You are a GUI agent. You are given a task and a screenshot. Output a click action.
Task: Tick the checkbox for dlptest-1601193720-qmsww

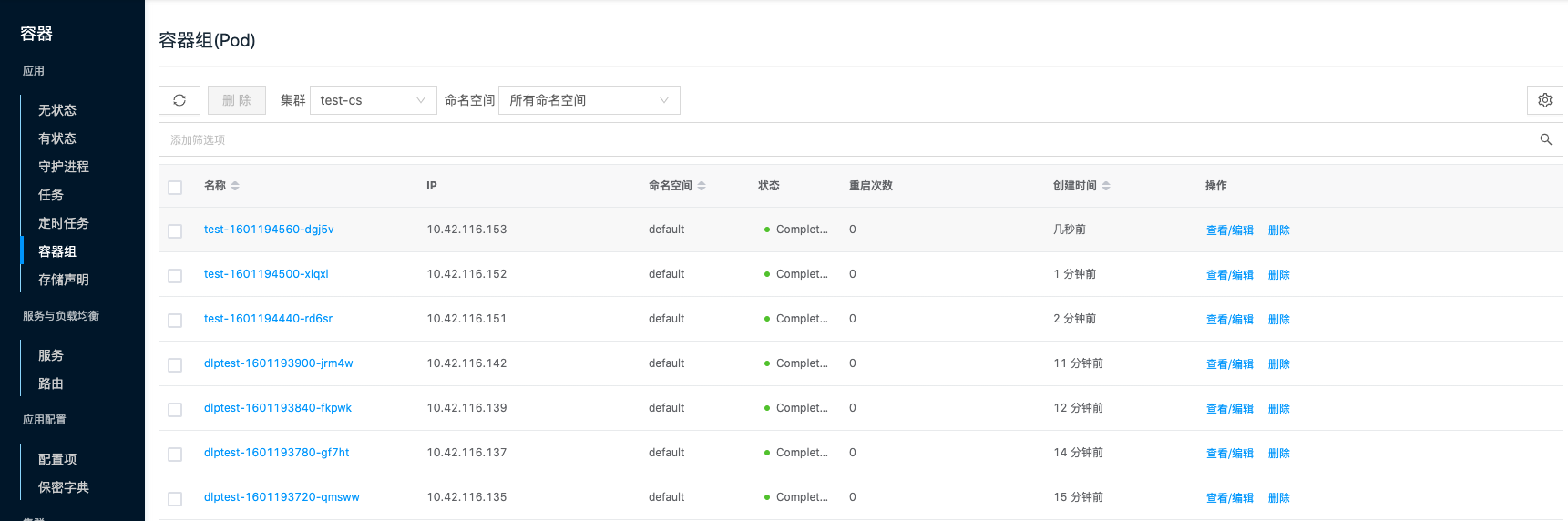pos(175,499)
